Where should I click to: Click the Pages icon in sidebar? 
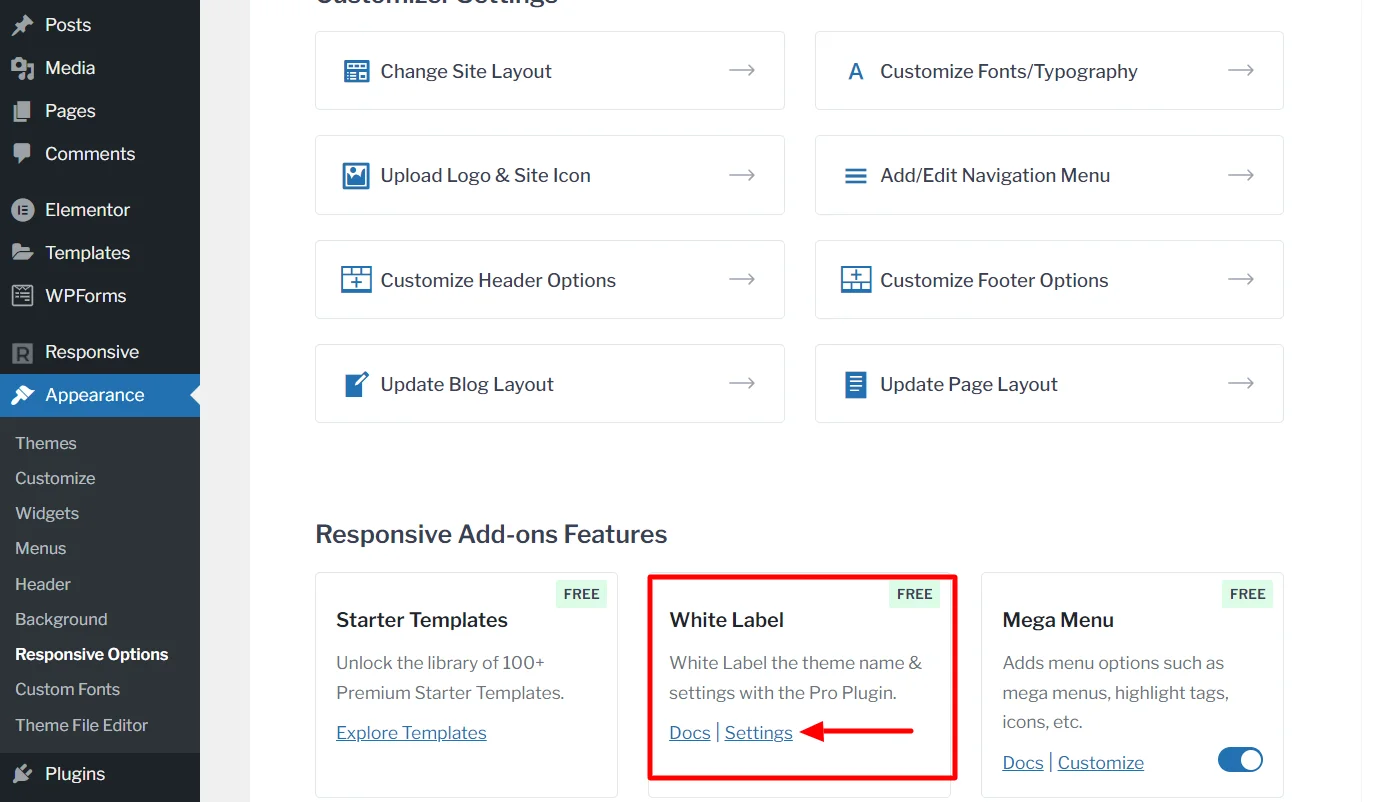[22, 111]
